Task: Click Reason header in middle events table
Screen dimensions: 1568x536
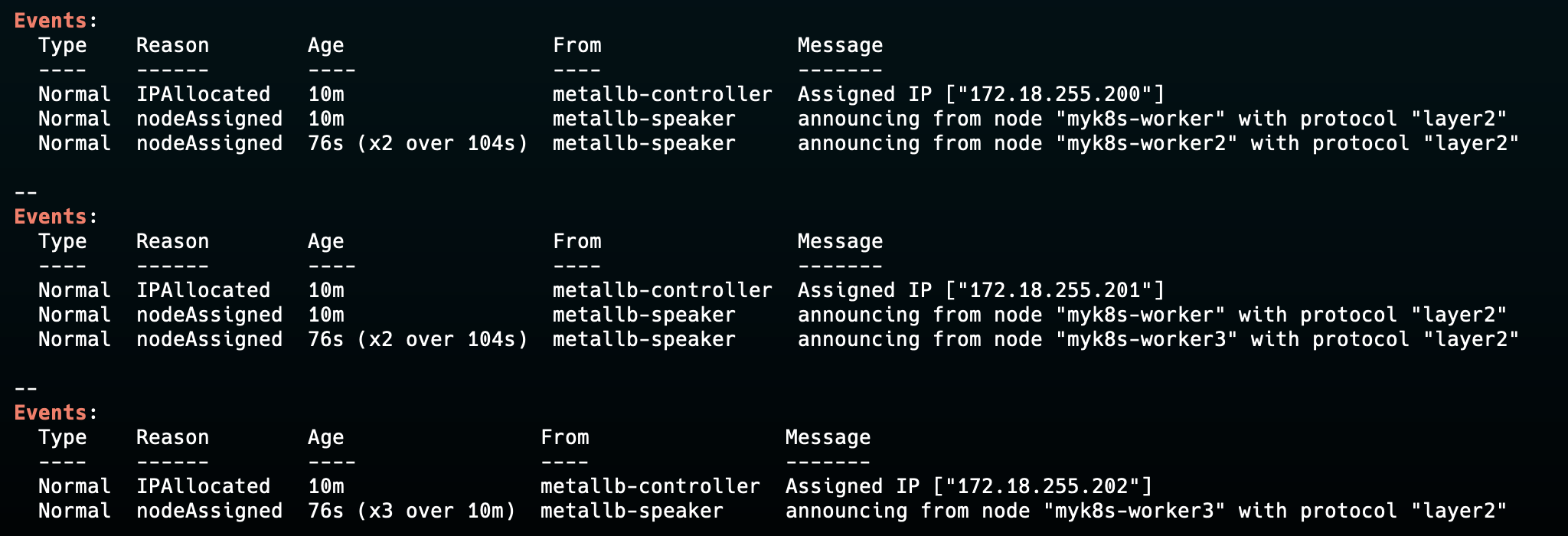Action: tap(172, 241)
